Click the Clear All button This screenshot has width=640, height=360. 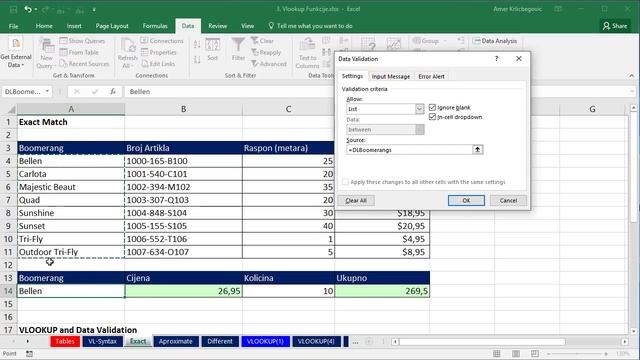click(356, 200)
